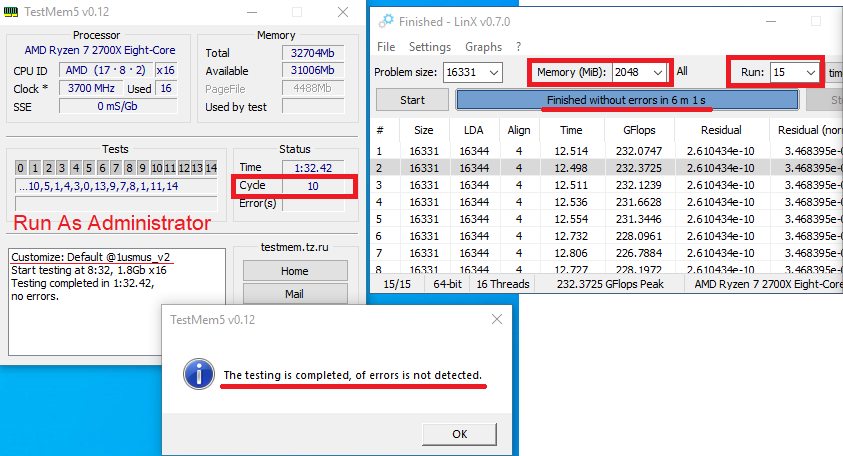The height and width of the screenshot is (456, 843).
Task: Expand the Run count dropdown
Action: coord(811,72)
